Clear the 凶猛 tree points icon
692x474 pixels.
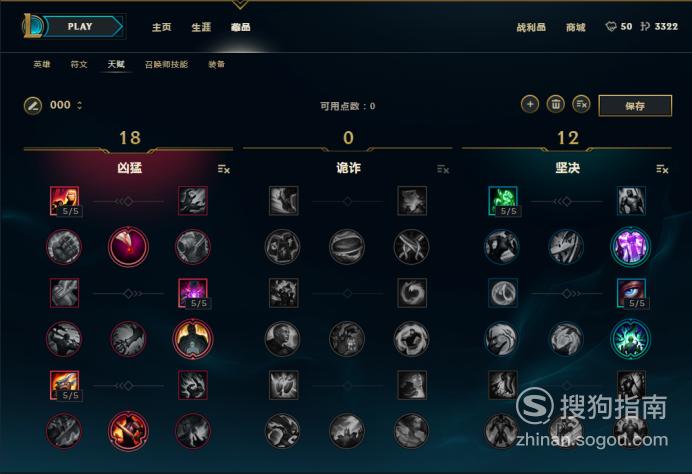(223, 169)
